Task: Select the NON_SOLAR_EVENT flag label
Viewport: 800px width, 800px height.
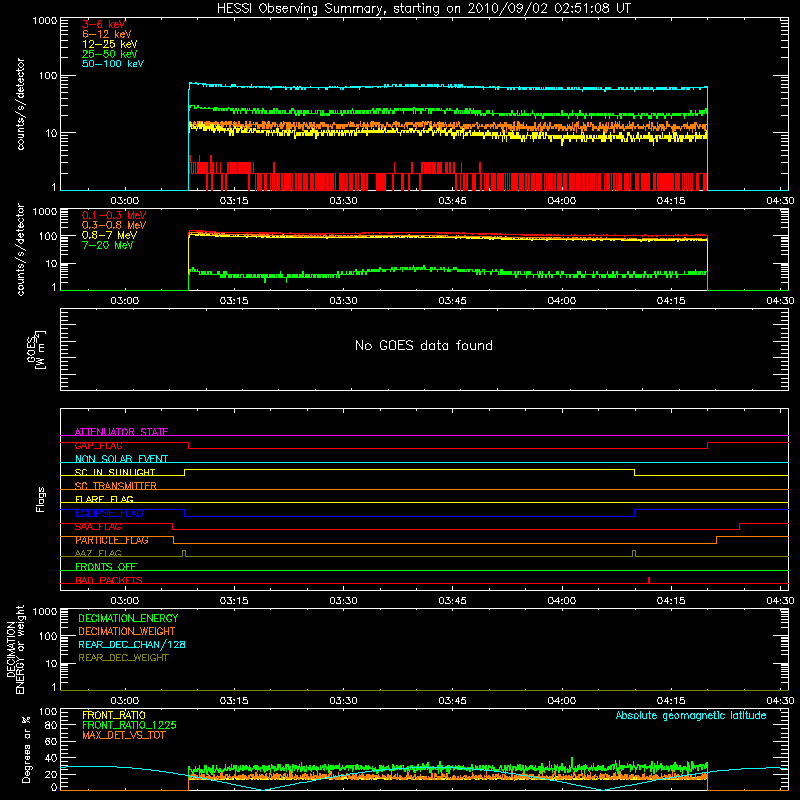Action: [121, 459]
